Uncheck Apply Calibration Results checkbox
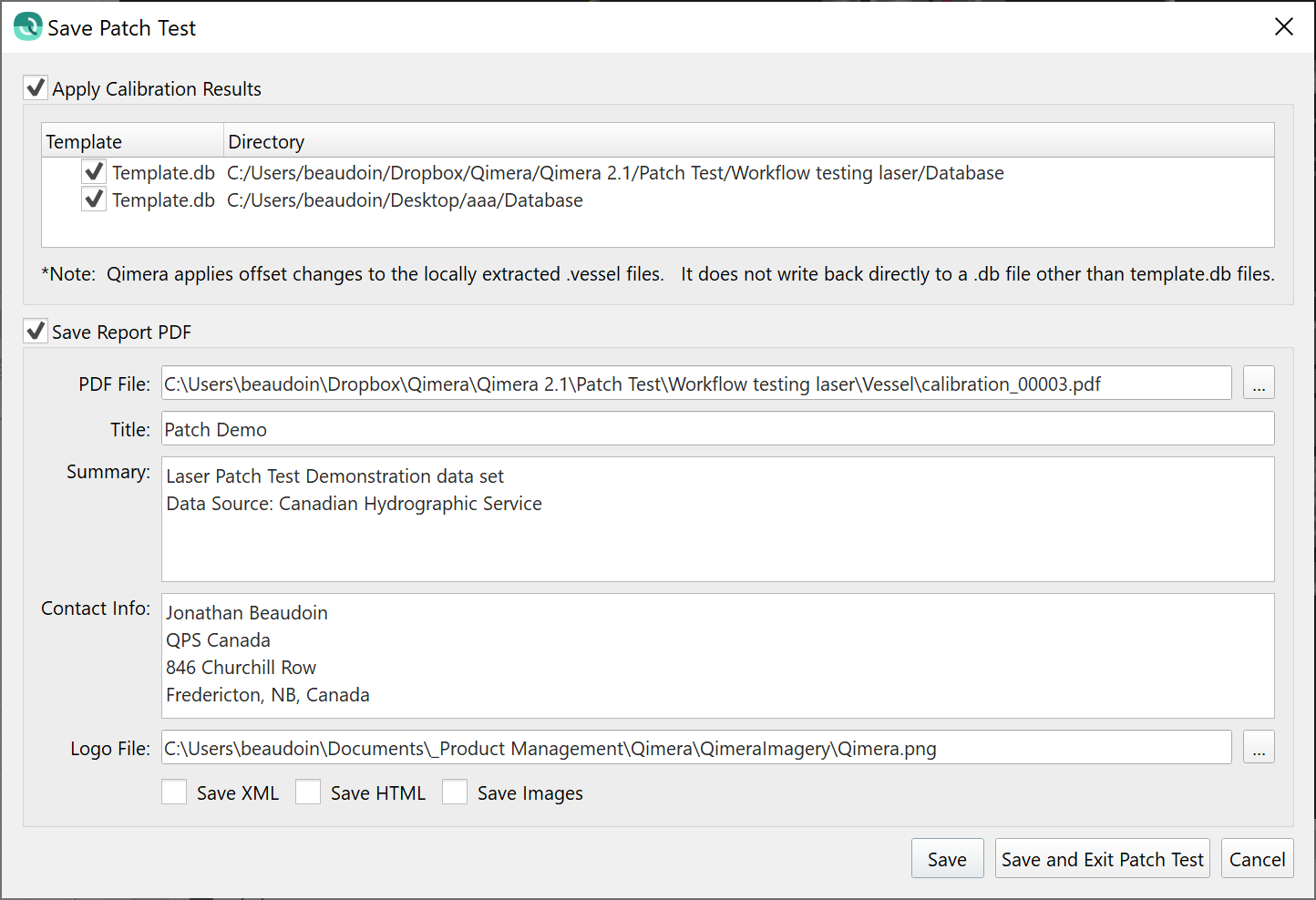The image size is (1316, 900). (36, 87)
